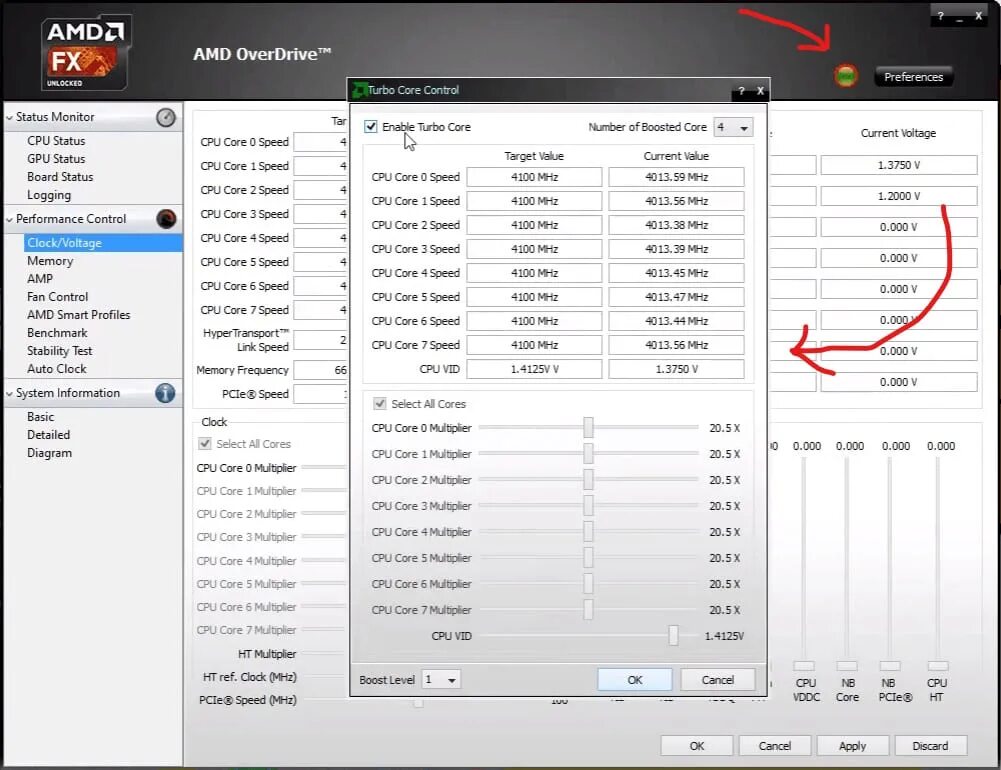This screenshot has width=1001, height=770.
Task: Click CPU Core 0 current value 4013.59 MHz
Action: [x=677, y=177]
